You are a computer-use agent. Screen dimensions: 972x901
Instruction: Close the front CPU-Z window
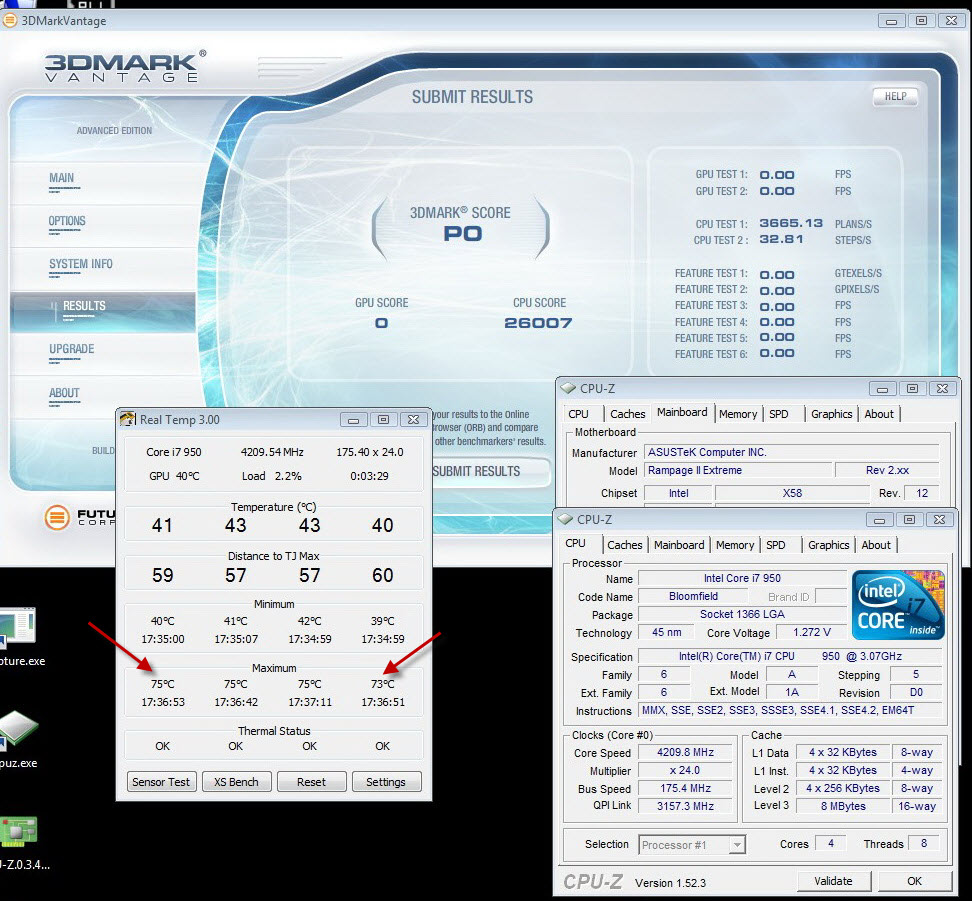pos(940,520)
